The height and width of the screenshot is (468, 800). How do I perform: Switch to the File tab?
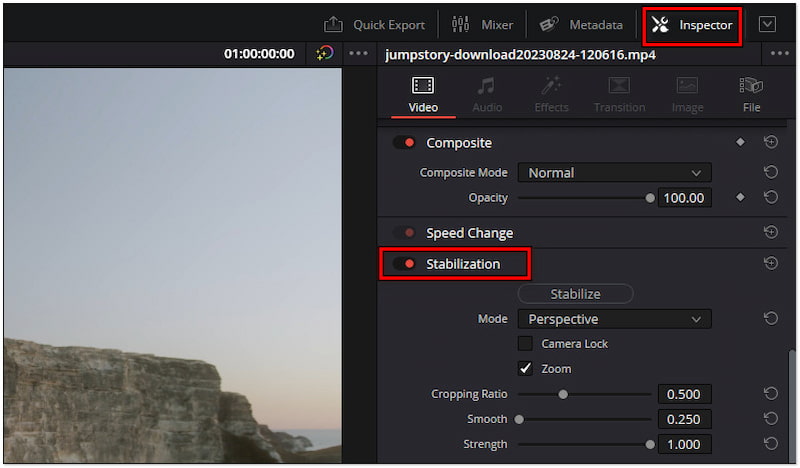751,94
